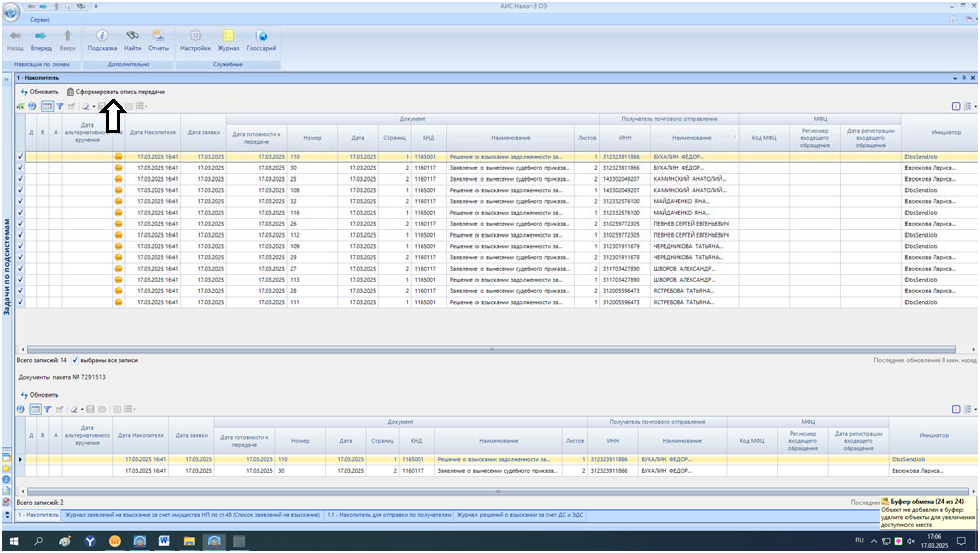This screenshot has height=553, width=980.
Task: Click Обновить above the lower documents grid
Action: pos(40,395)
